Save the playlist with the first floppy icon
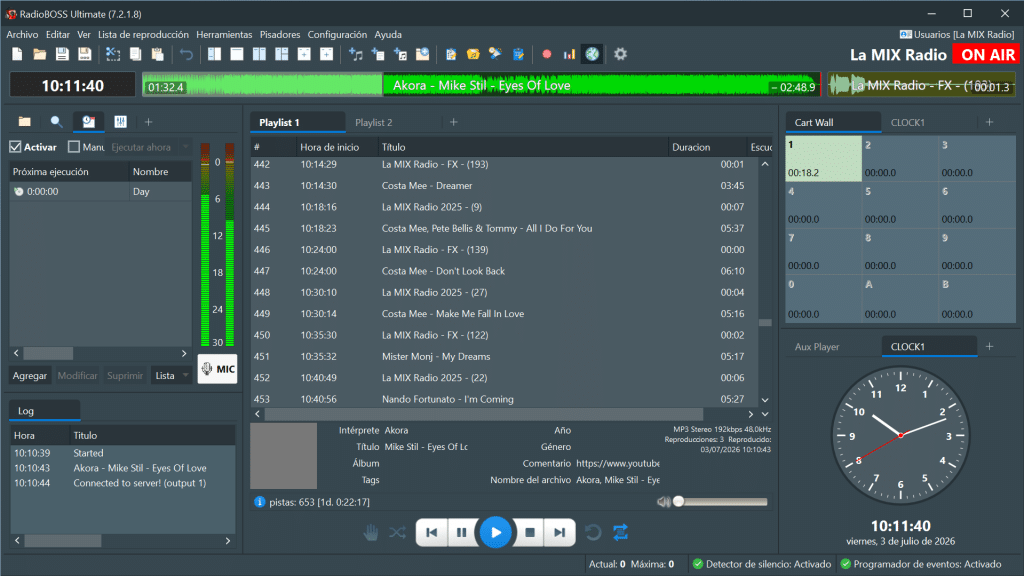 point(62,54)
